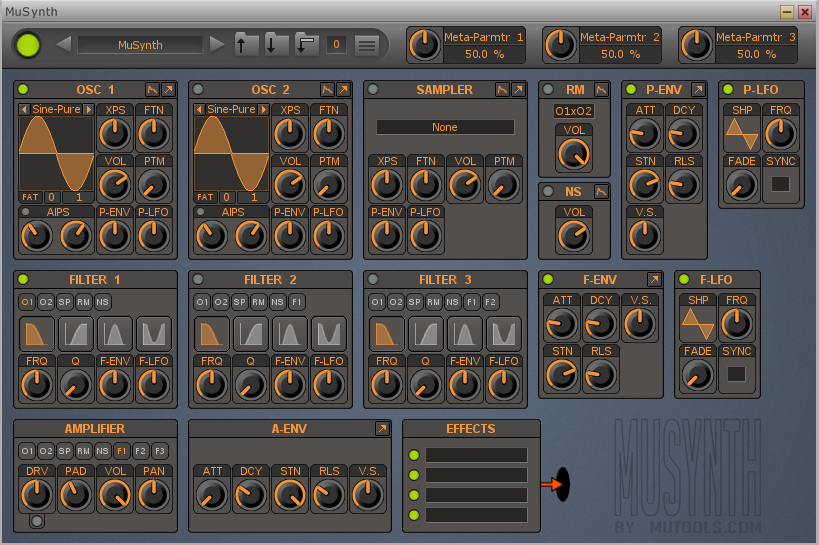Click the MuSynth preset name display
The height and width of the screenshot is (545, 819).
coord(140,45)
